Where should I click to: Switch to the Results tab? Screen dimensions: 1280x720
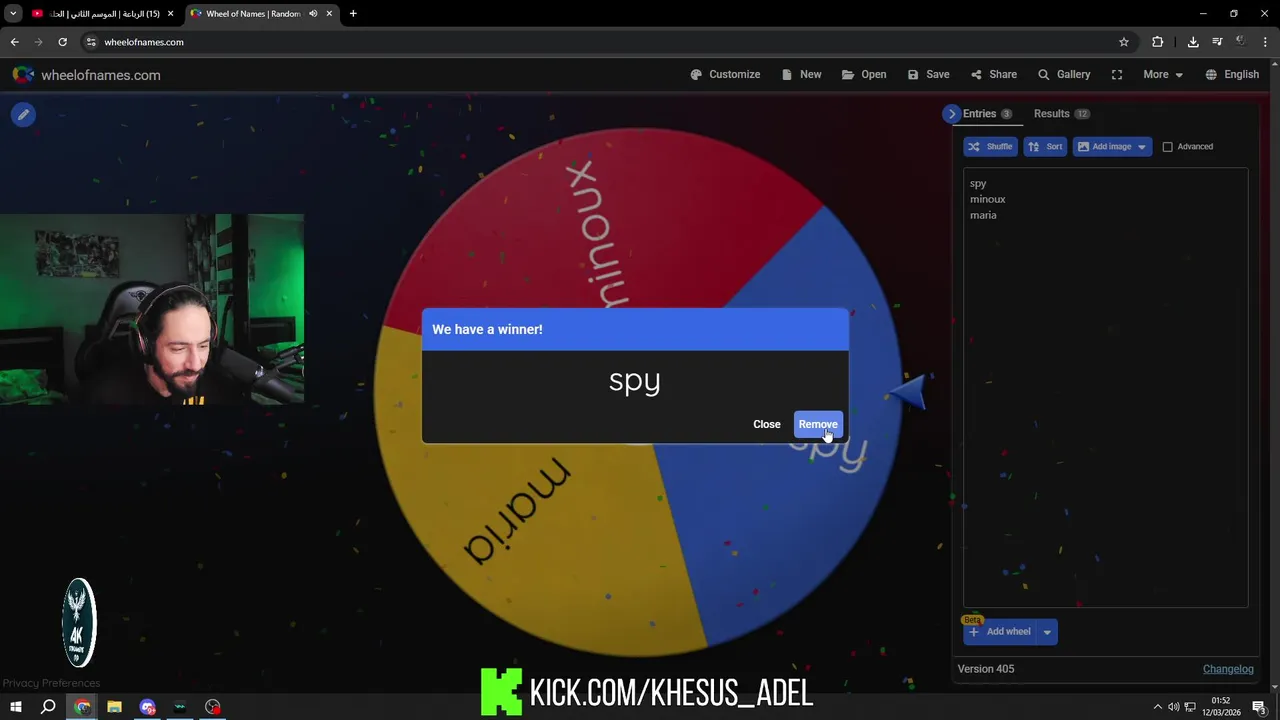[x=1061, y=114]
